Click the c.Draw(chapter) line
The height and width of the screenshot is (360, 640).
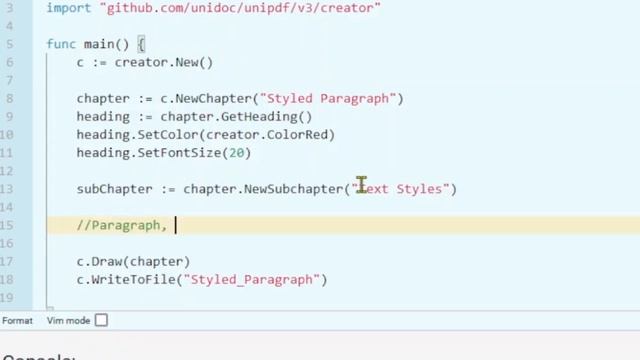133,262
